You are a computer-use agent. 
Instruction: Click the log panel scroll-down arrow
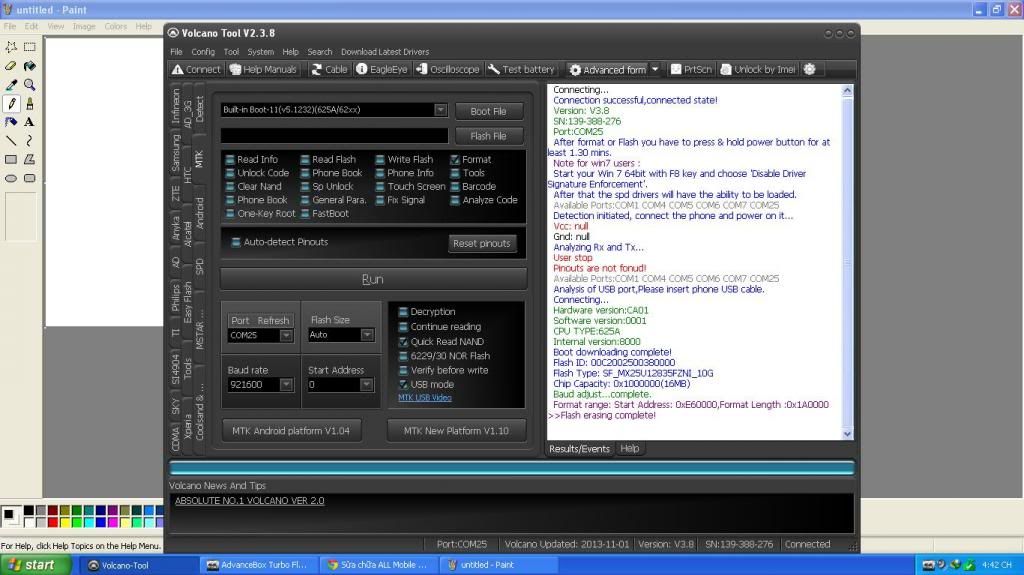coord(847,434)
